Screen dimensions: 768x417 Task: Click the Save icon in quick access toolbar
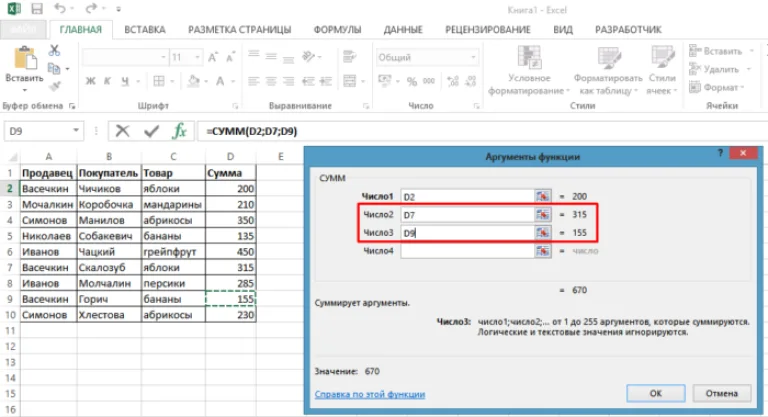[36, 9]
